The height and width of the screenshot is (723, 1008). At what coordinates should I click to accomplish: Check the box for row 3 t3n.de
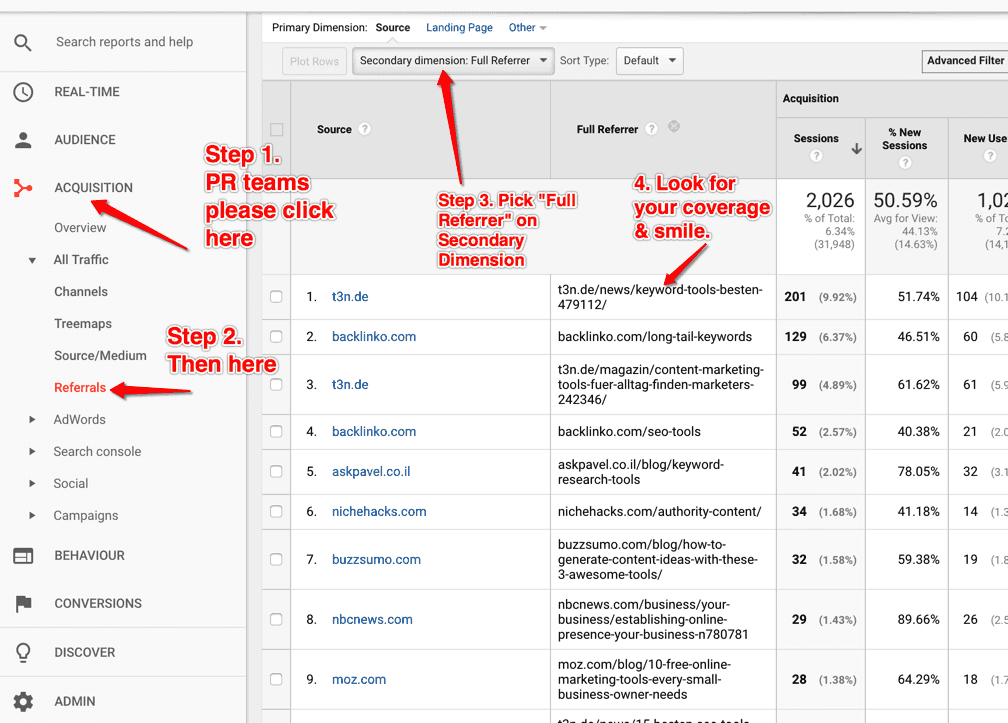point(276,384)
